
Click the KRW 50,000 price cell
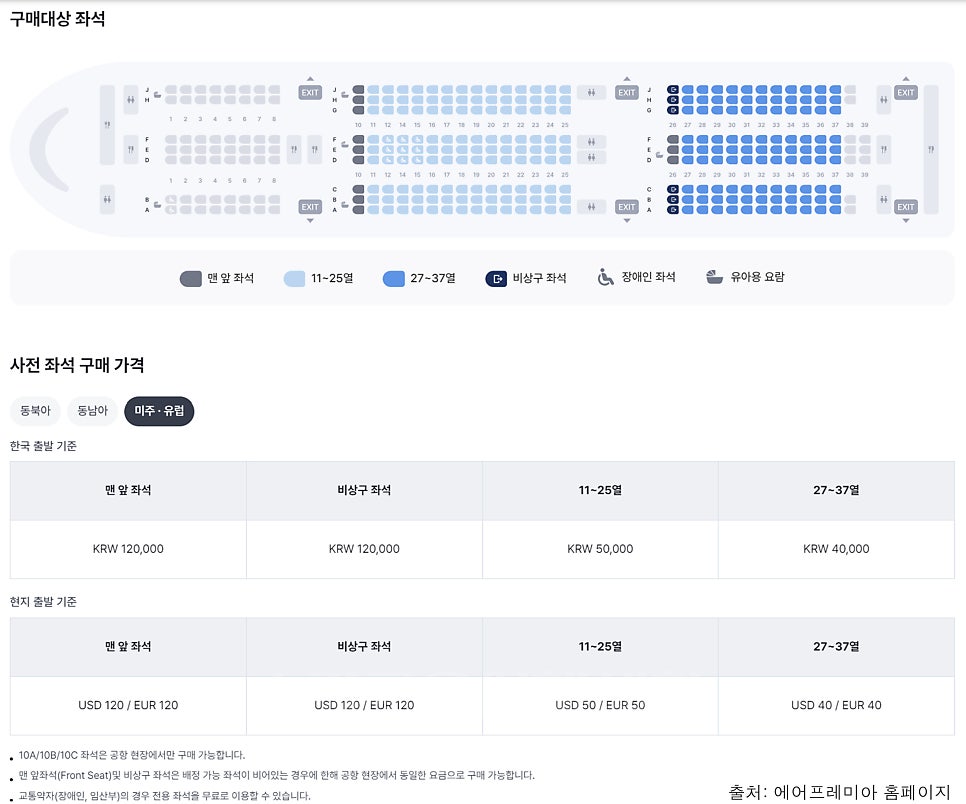pos(600,549)
